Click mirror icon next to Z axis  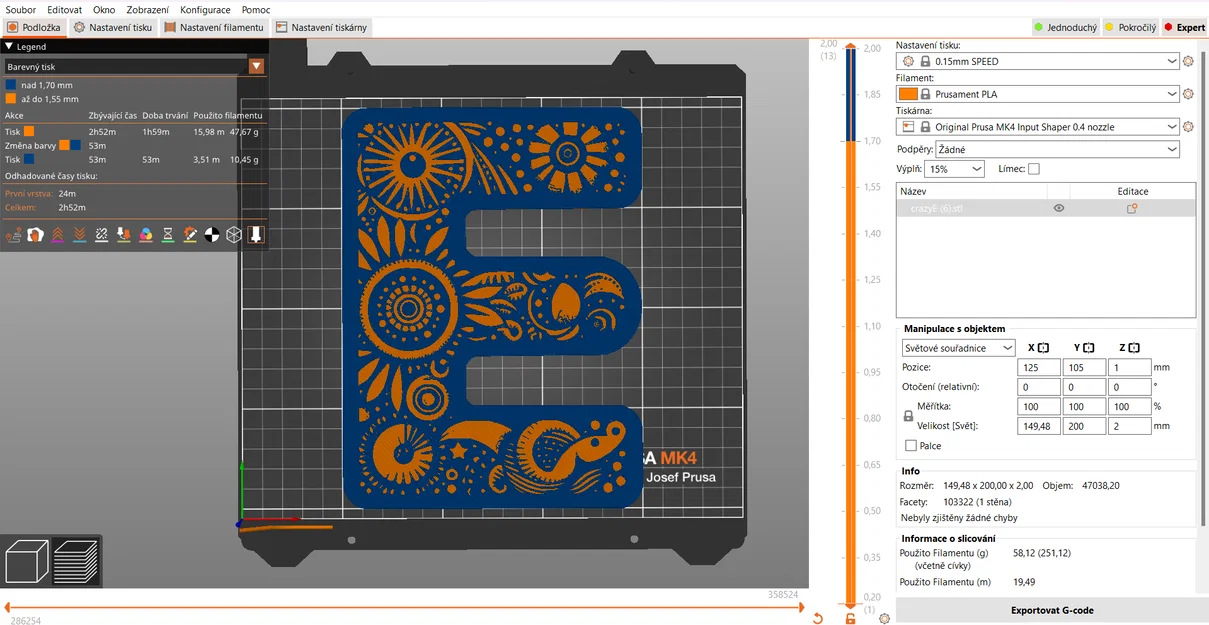coord(1135,348)
